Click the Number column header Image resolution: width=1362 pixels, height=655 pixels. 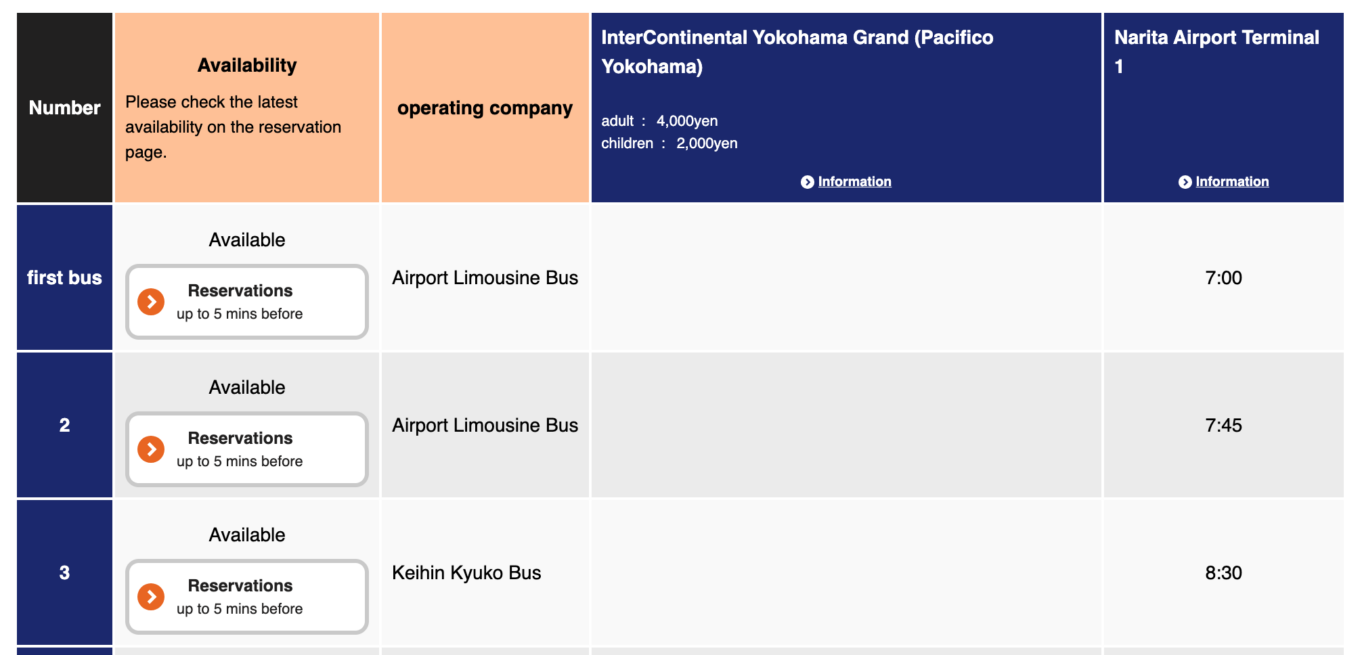click(65, 108)
